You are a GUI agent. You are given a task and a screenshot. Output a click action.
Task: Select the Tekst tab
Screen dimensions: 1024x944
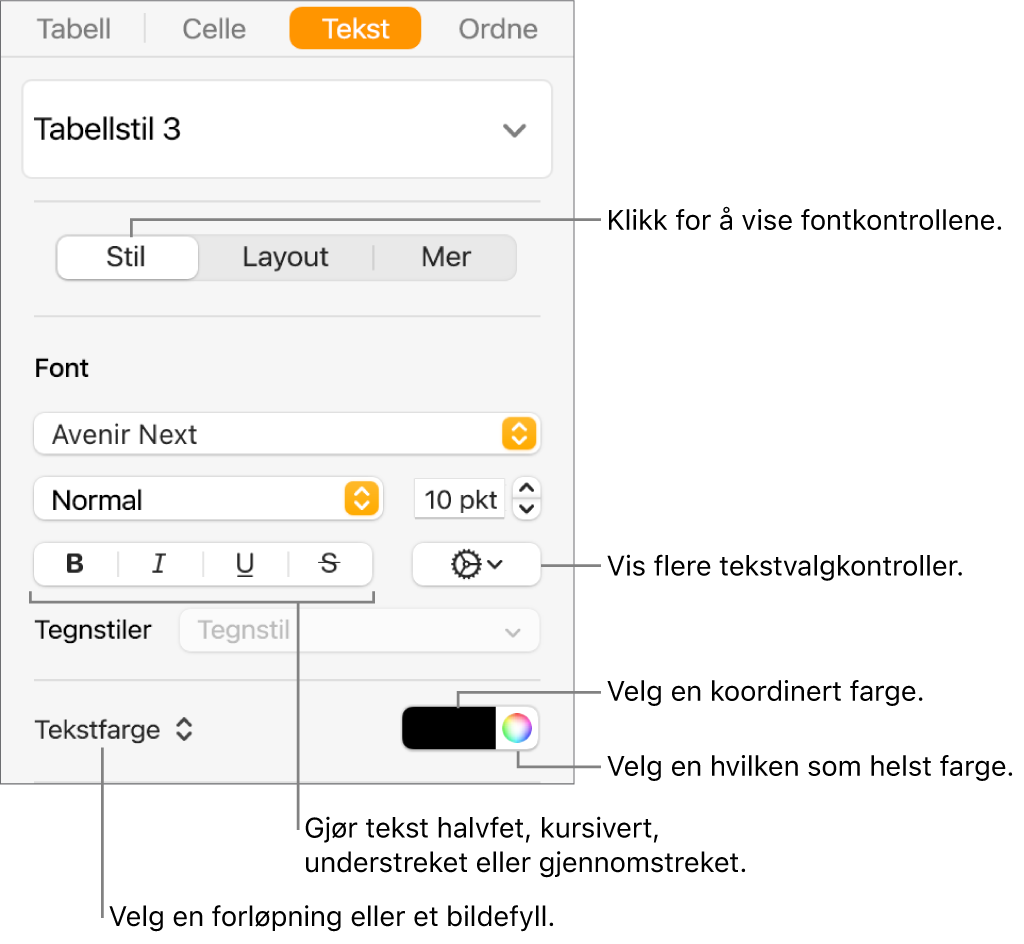[x=355, y=29]
